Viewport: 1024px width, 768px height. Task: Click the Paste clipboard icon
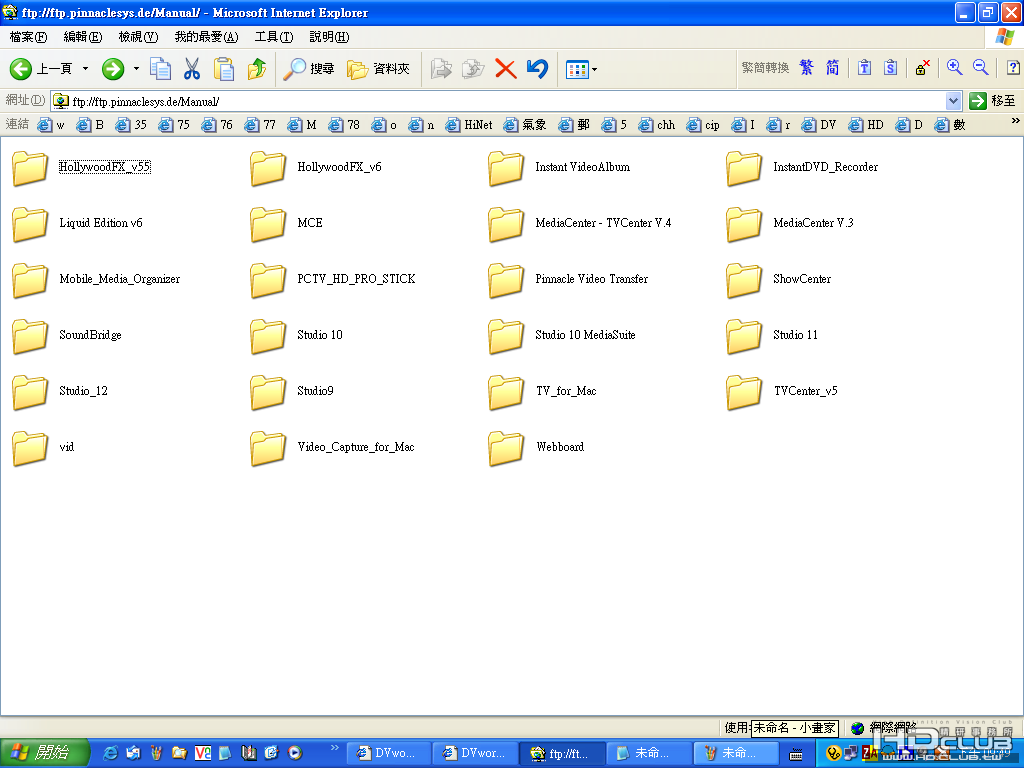[223, 69]
